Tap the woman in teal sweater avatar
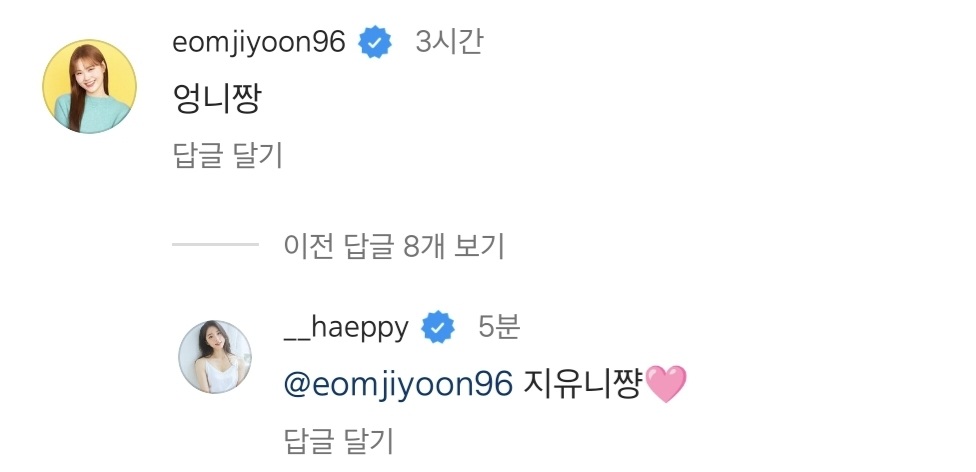 (x=90, y=86)
